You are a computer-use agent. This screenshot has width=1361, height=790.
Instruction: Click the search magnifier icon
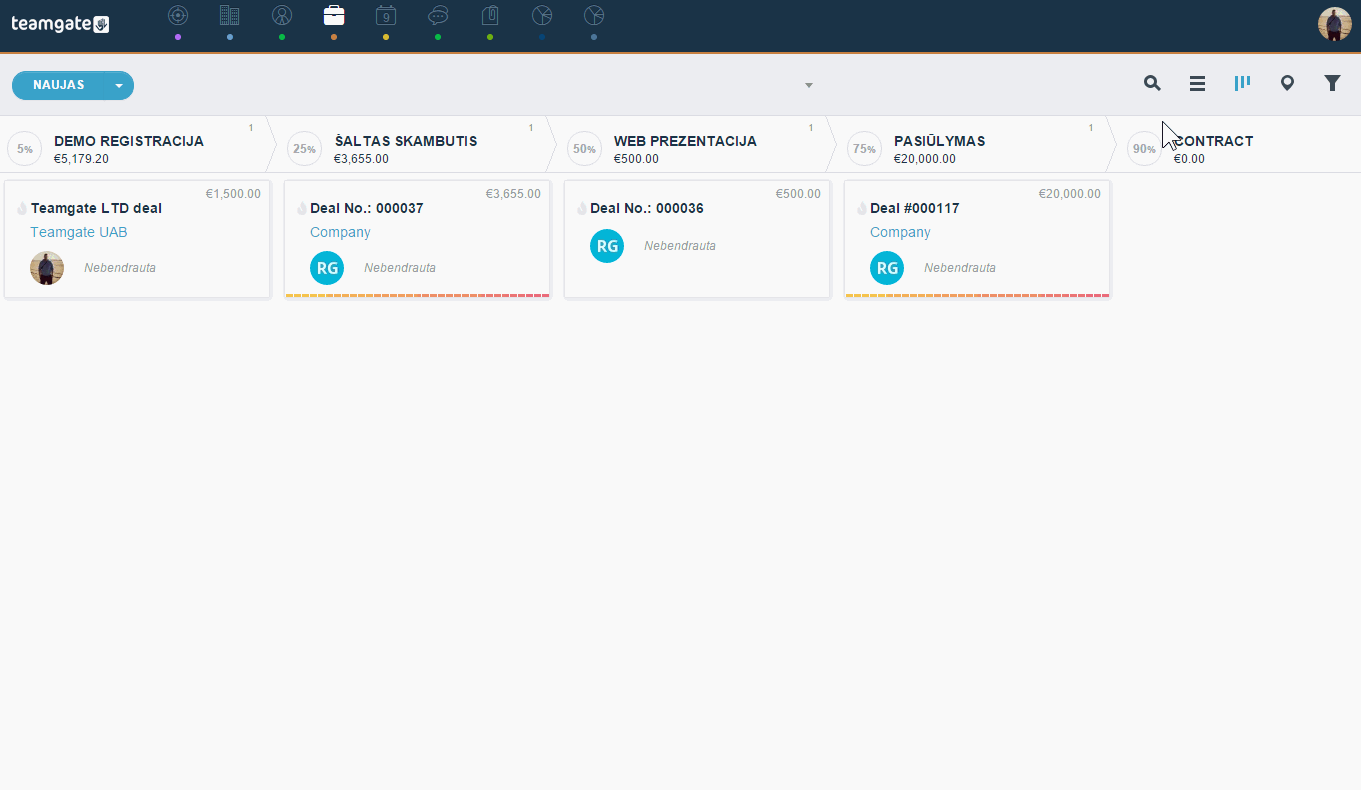pyautogui.click(x=1152, y=84)
